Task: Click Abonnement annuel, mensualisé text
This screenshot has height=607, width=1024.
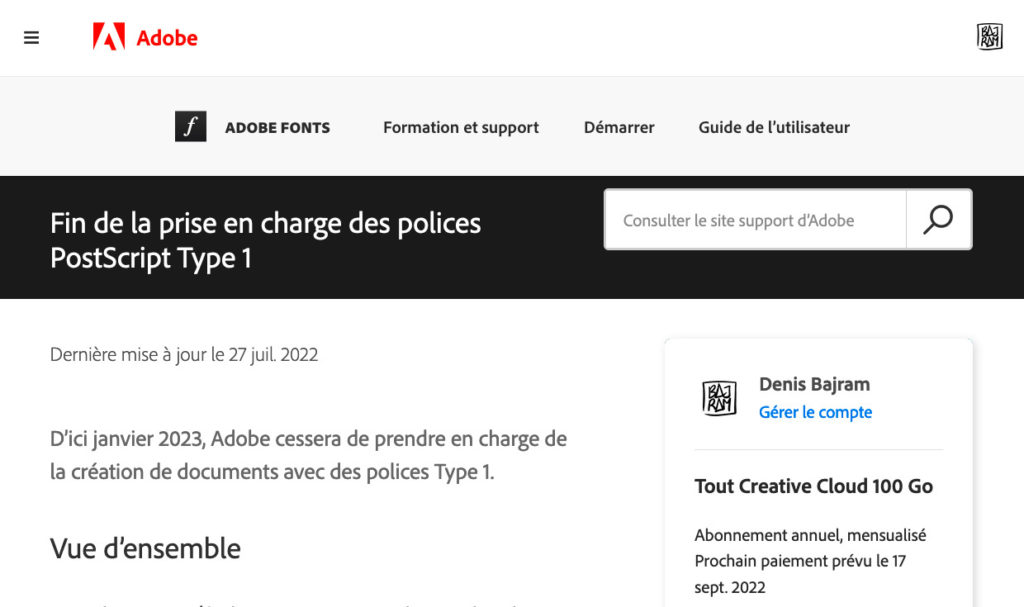Action: 810,535
